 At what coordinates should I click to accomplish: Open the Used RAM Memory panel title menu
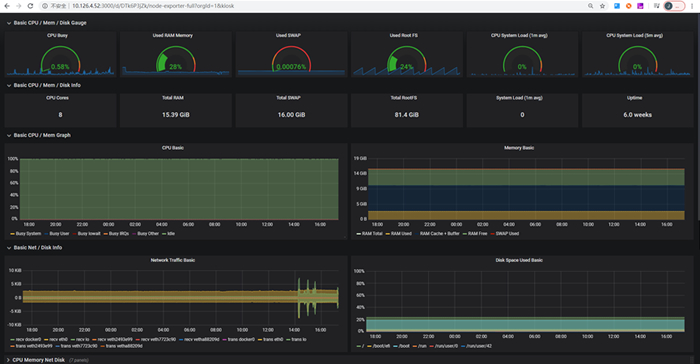[173, 35]
